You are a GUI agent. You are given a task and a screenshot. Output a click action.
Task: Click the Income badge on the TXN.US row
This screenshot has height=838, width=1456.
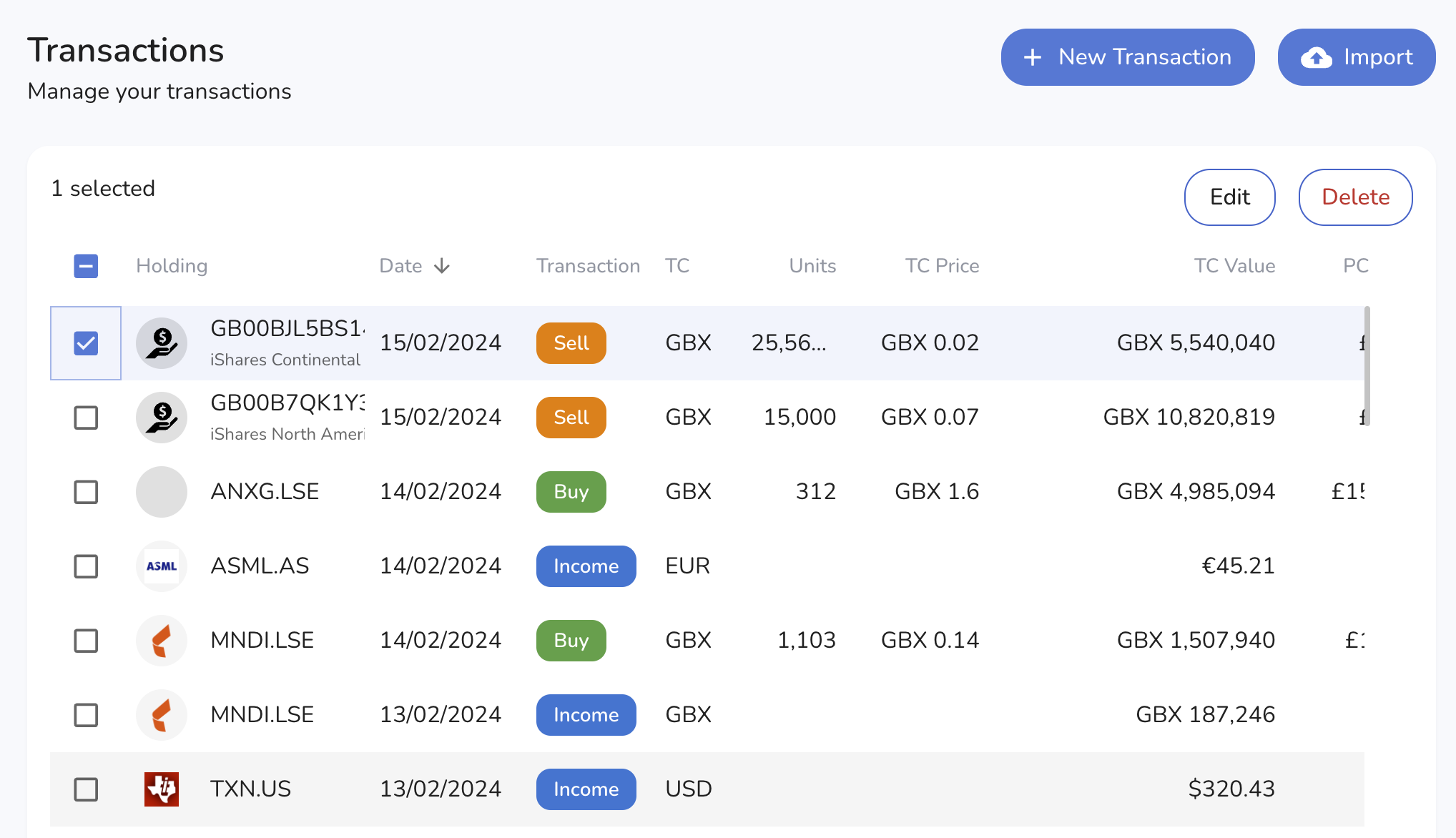tap(586, 789)
